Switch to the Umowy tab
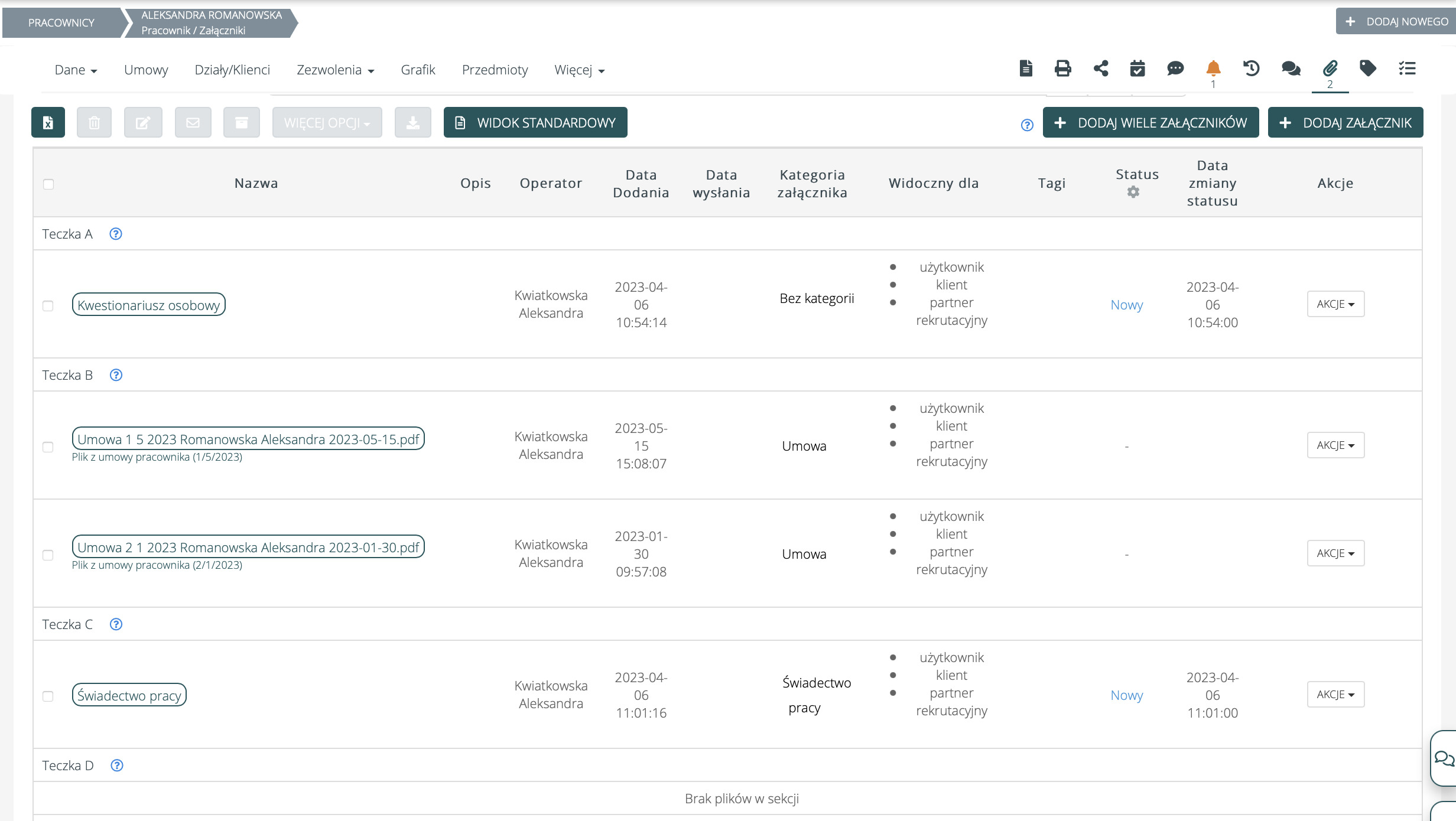The height and width of the screenshot is (821, 1456). pyautogui.click(x=146, y=70)
